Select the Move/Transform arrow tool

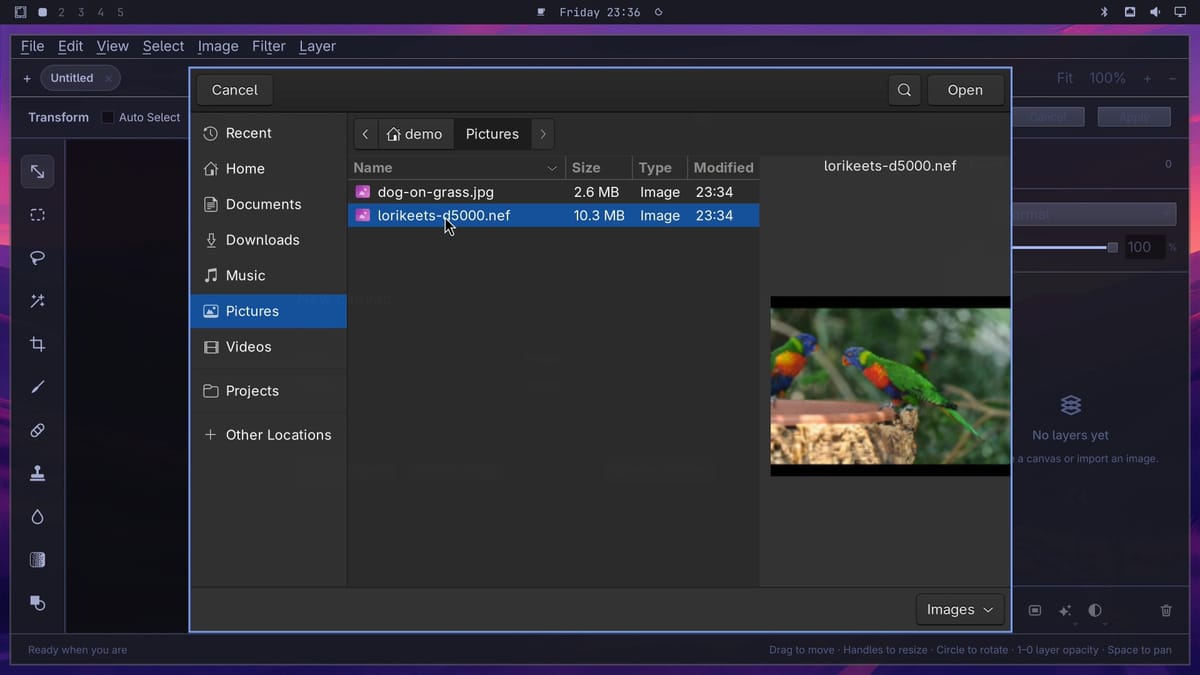tap(37, 172)
